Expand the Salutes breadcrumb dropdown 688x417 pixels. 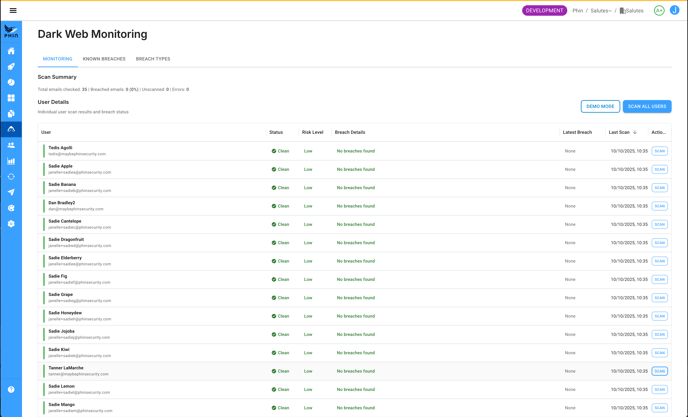click(x=601, y=10)
